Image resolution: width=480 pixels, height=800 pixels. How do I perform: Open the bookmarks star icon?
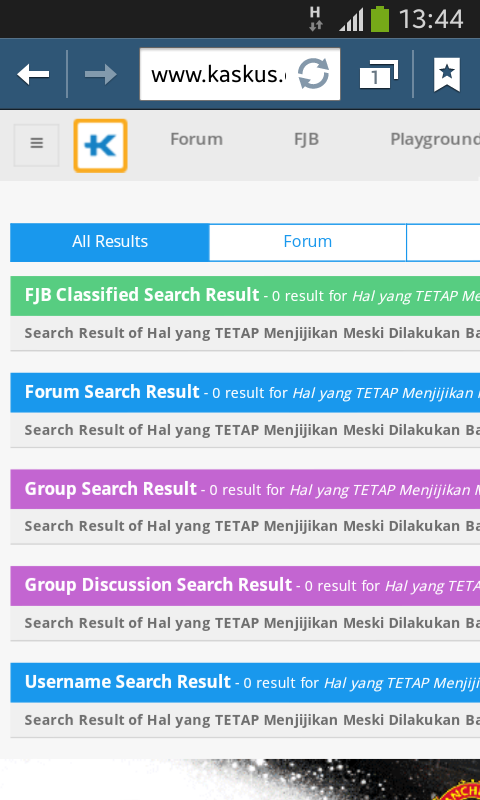(x=447, y=74)
